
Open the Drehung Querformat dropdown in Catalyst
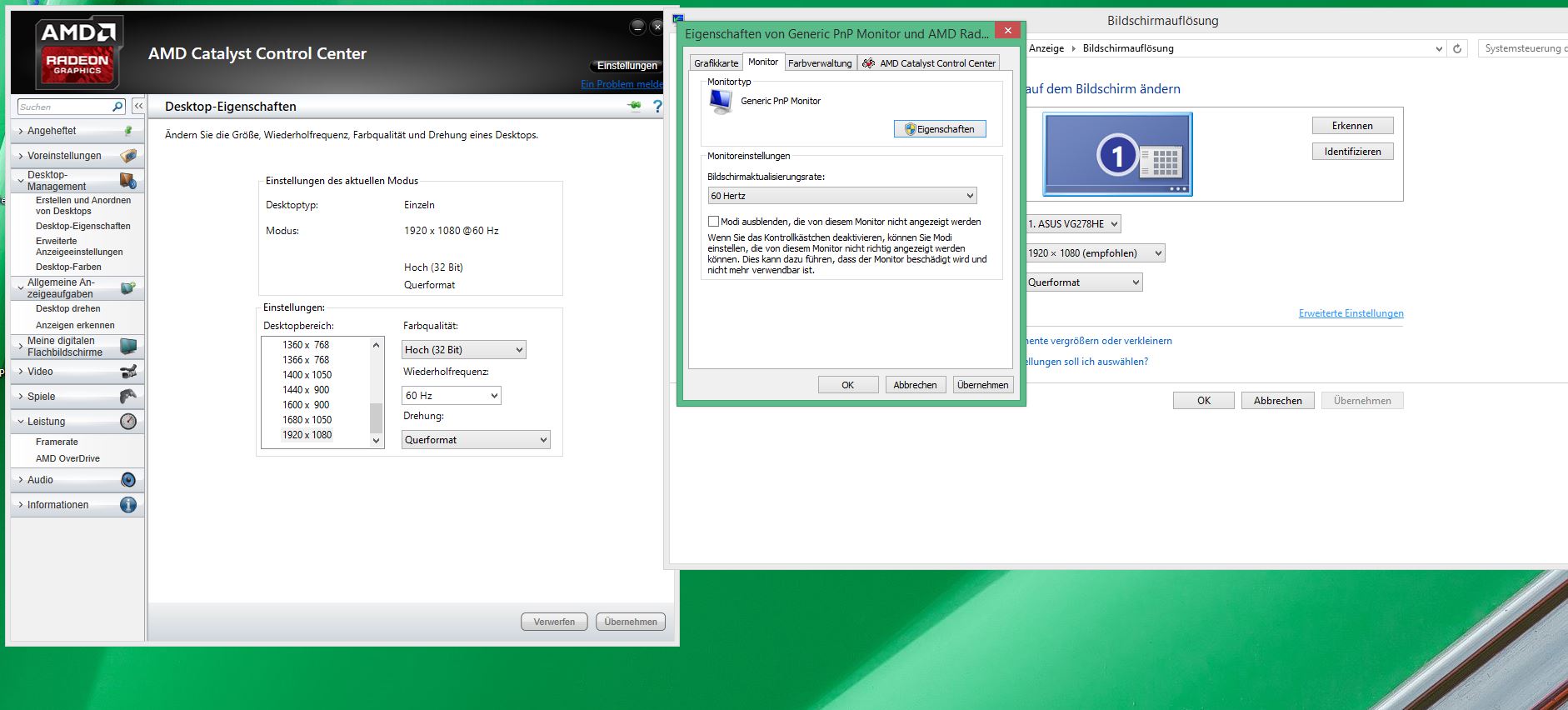(x=476, y=440)
